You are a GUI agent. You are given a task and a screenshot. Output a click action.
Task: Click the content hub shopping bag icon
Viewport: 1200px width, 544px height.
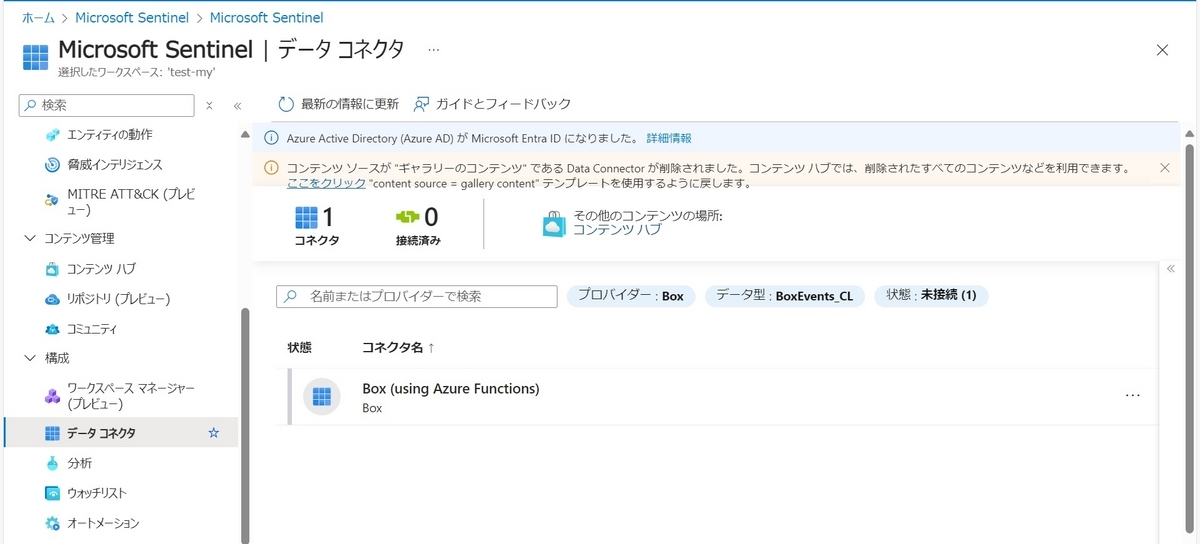tap(555, 225)
